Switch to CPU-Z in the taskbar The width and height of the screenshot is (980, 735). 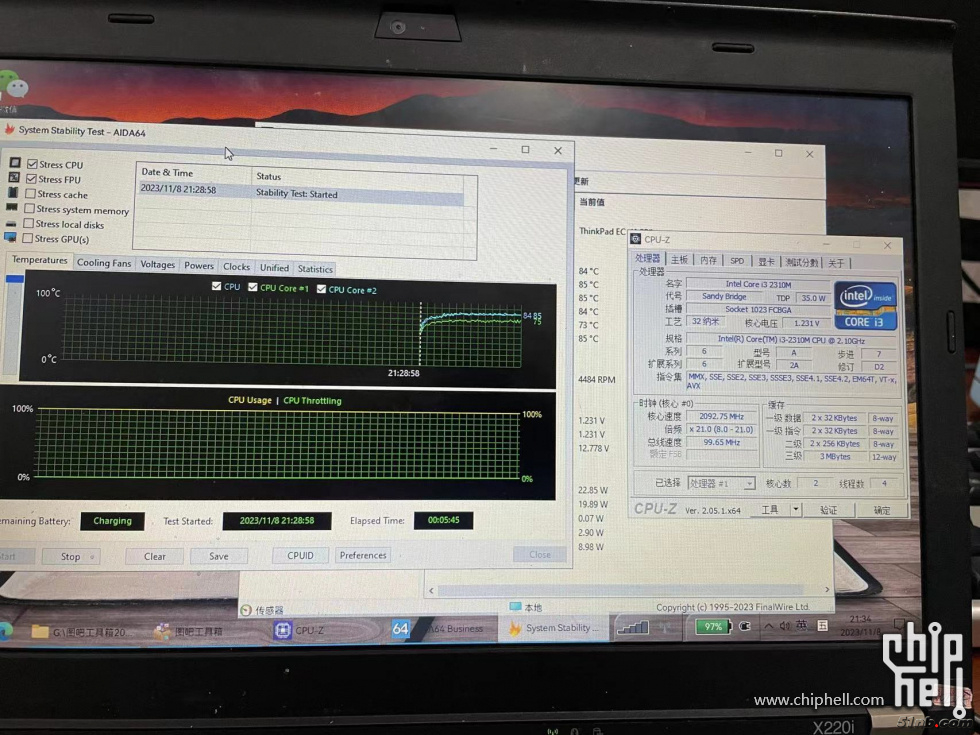point(299,631)
